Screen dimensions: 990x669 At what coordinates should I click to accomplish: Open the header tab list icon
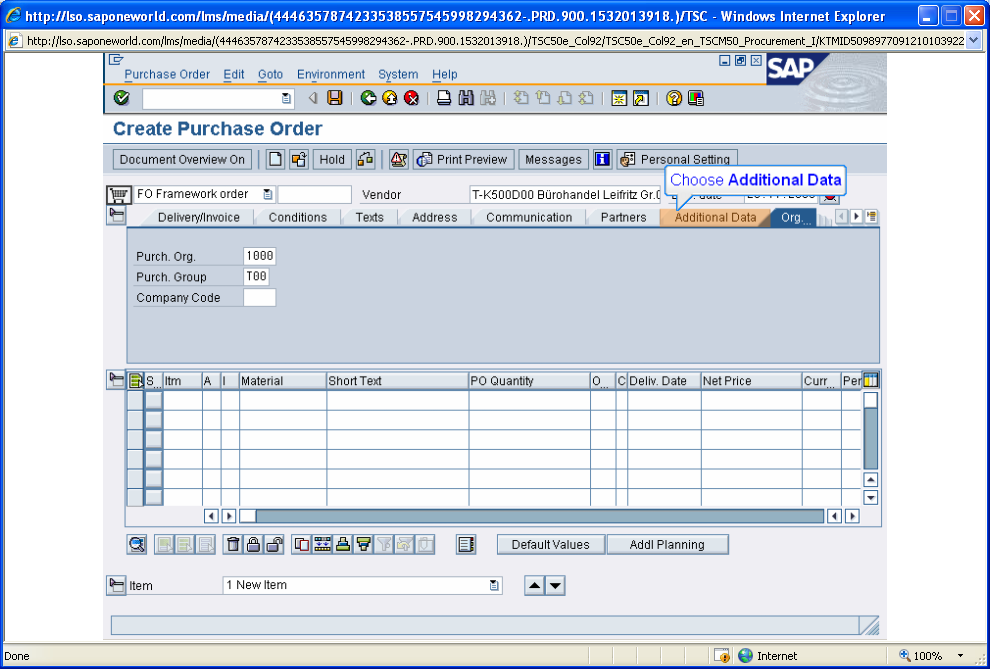click(872, 216)
